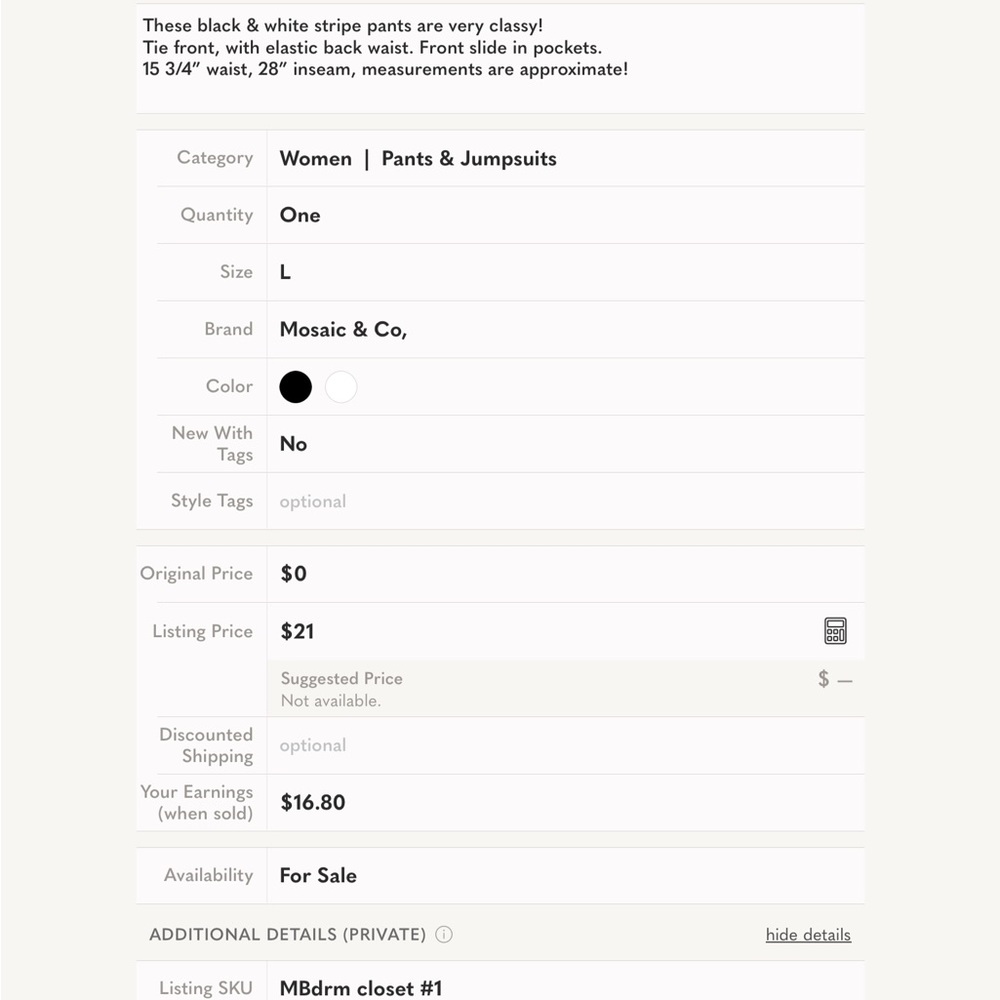Click the Suggested Price Not available row
Screen dimensions: 1000x1000
pyautogui.click(x=566, y=688)
